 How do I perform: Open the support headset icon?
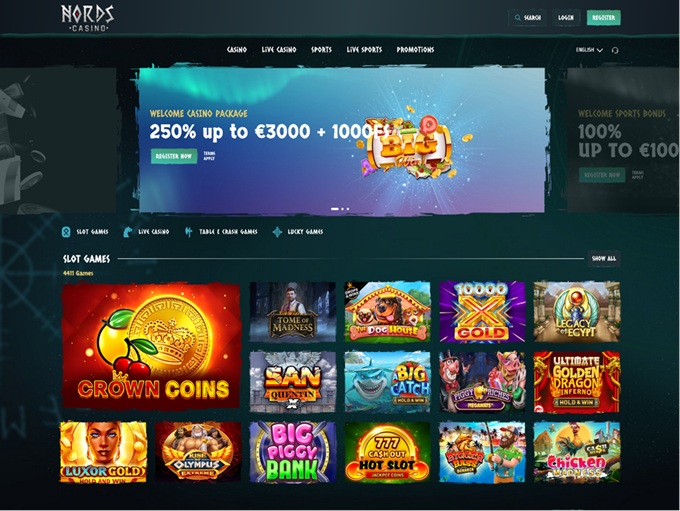pyautogui.click(x=615, y=50)
